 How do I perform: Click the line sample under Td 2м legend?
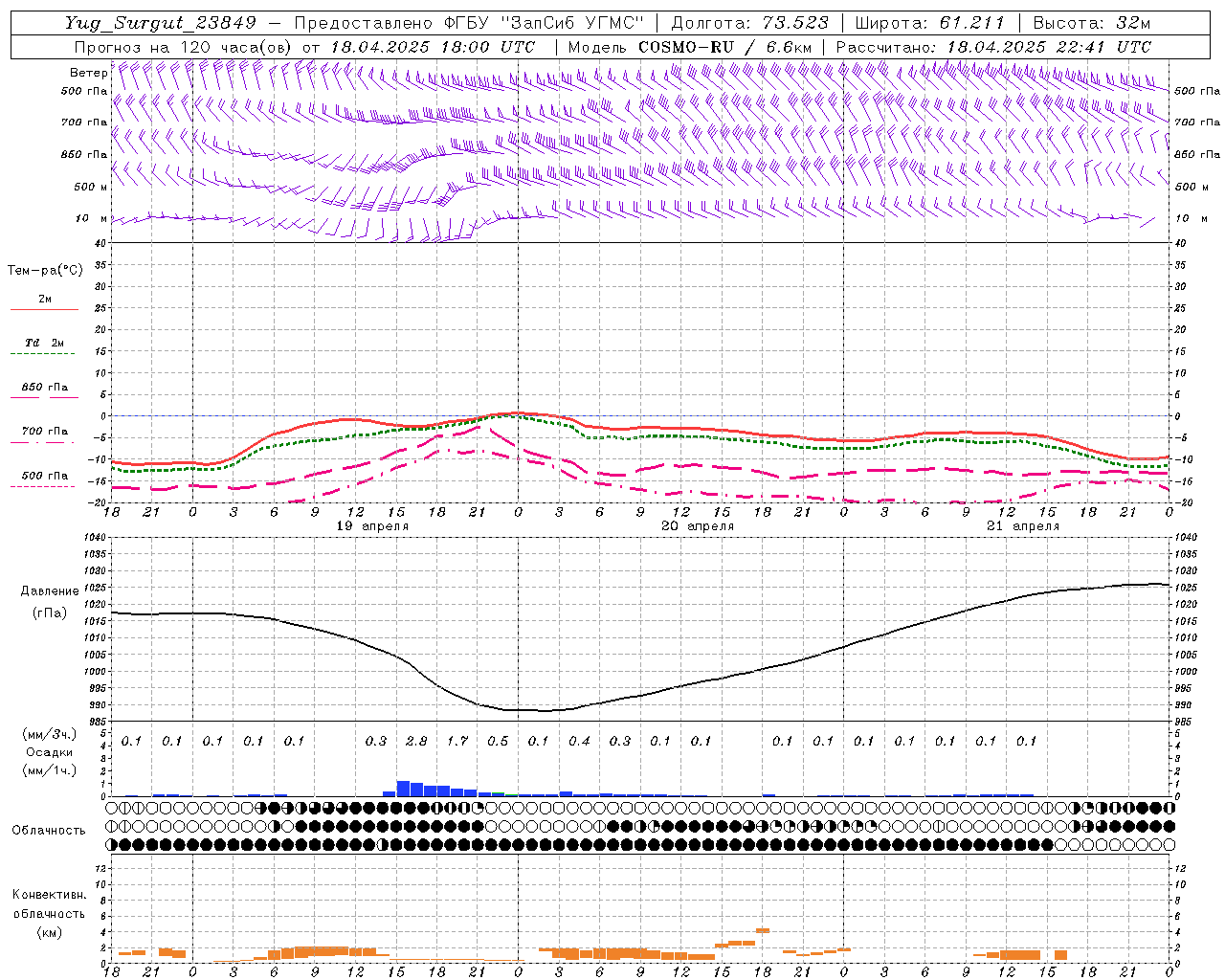point(42,354)
